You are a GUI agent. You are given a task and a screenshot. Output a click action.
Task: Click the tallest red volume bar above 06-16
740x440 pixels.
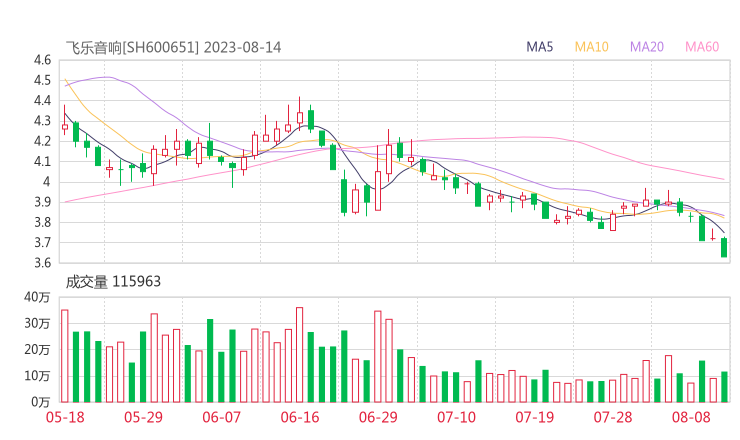300,355
